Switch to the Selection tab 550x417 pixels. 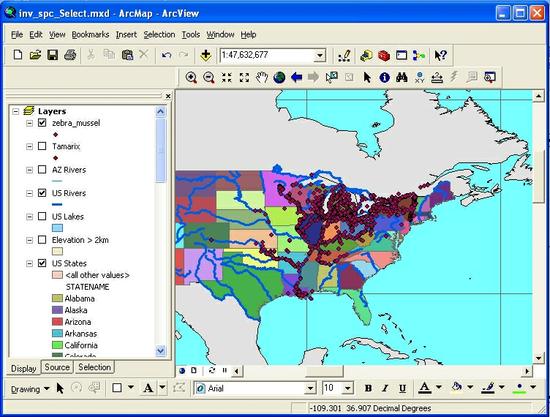click(x=94, y=367)
